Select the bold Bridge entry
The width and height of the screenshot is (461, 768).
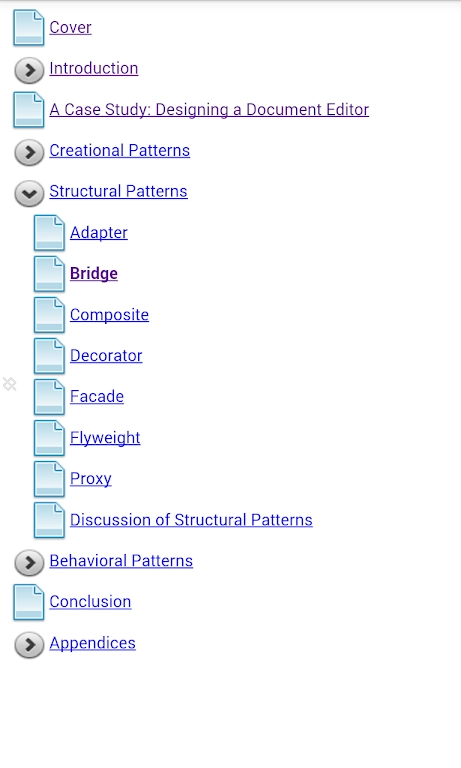[94, 274]
